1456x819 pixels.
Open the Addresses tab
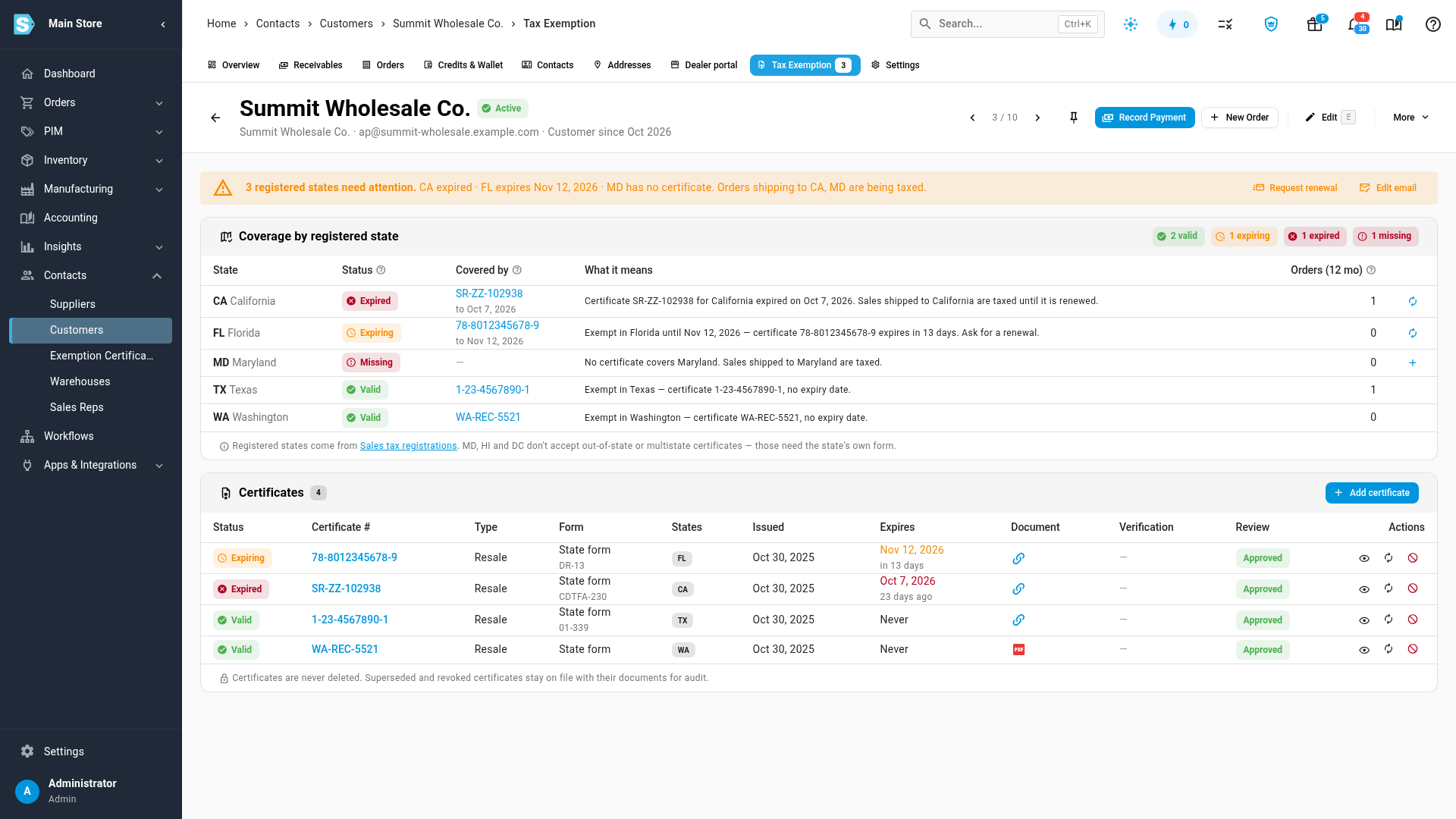tap(622, 65)
